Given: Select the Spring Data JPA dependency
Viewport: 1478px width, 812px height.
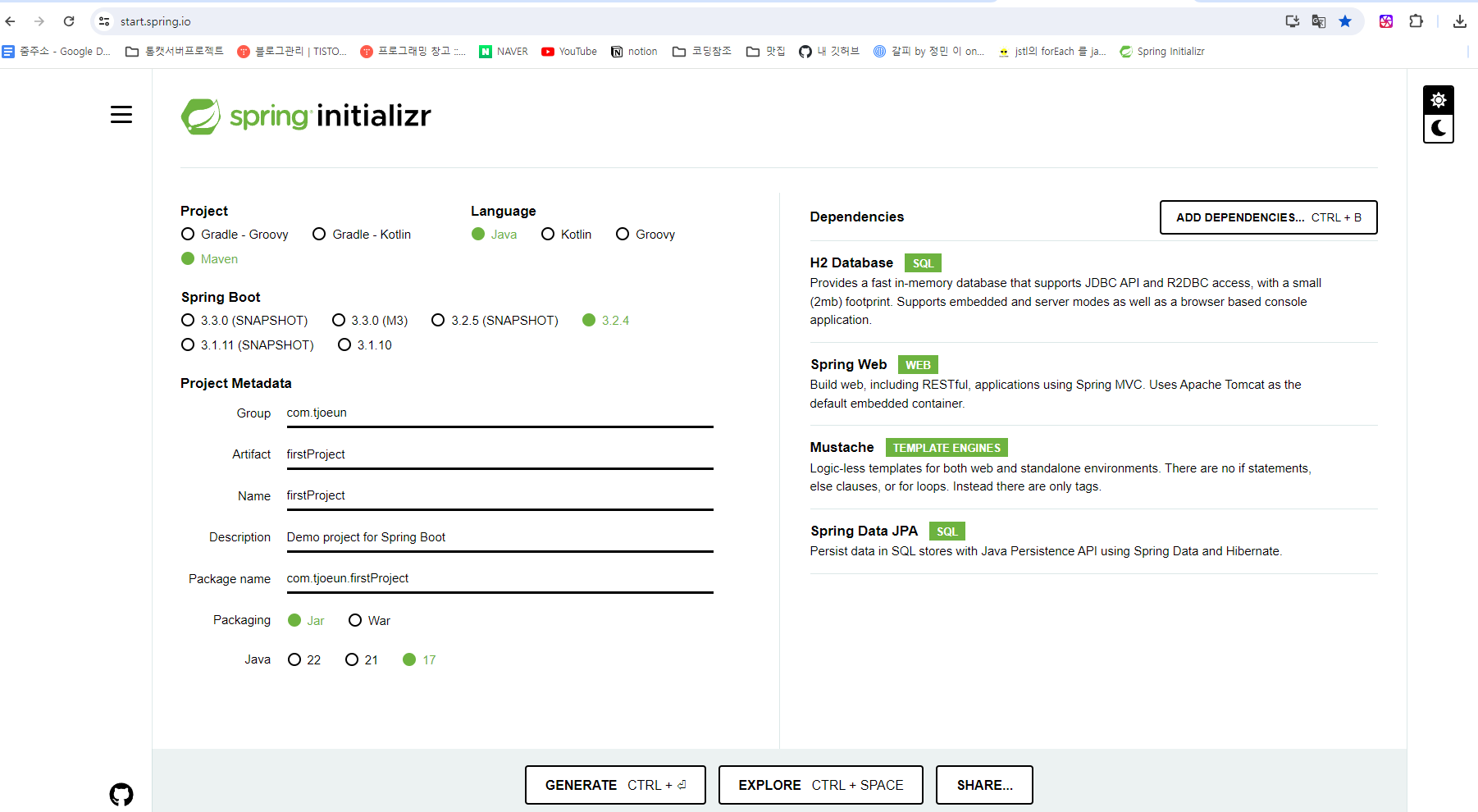Looking at the screenshot, I should click(1093, 541).
